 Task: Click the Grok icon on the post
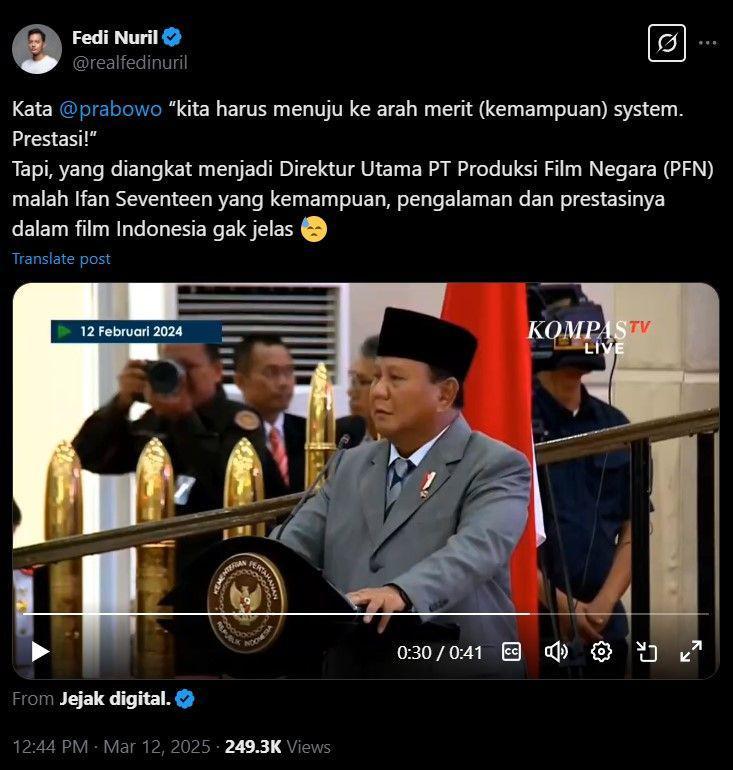[667, 43]
